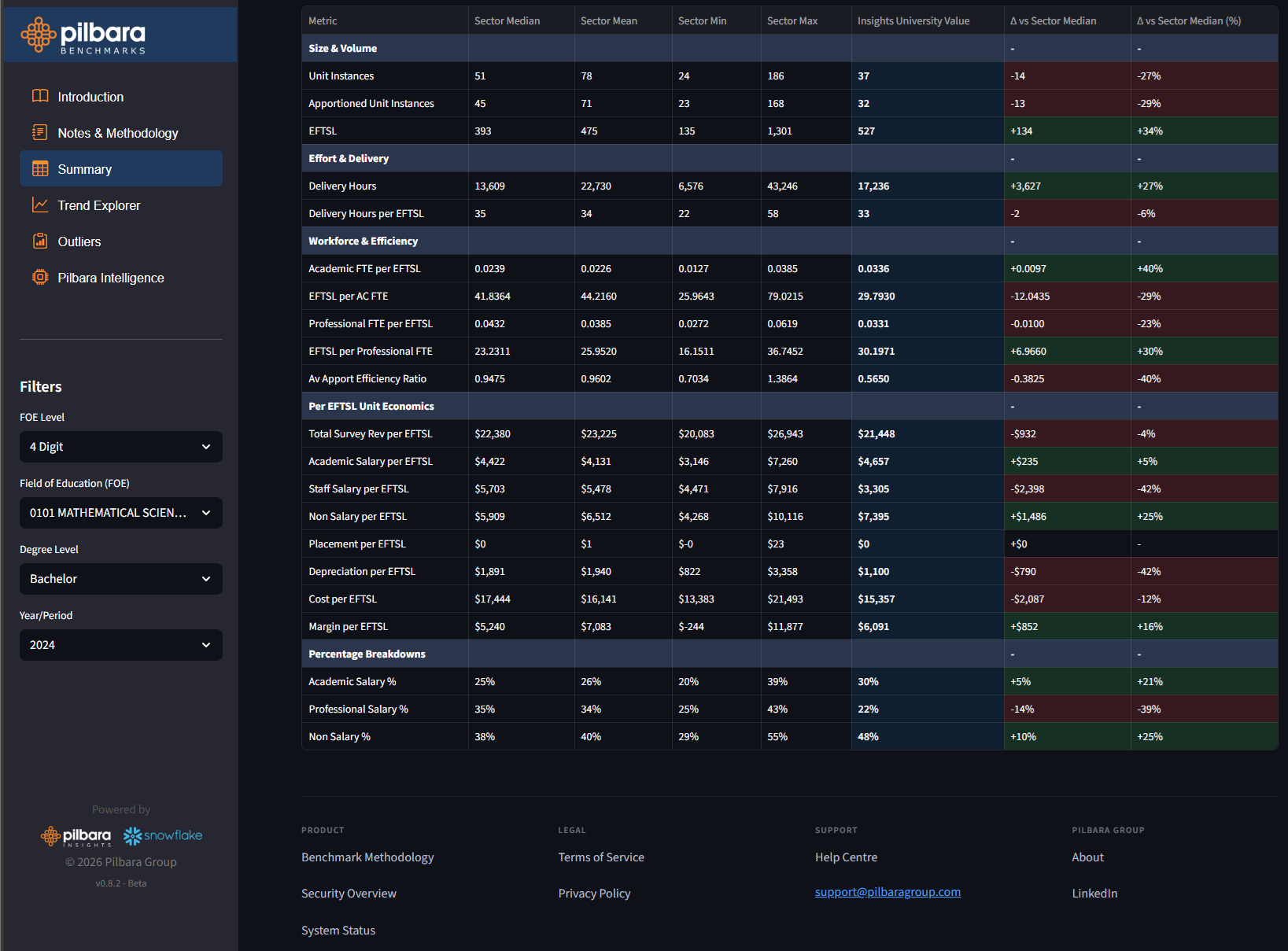Click the Introduction book icon
This screenshot has width=1288, height=951.
tap(40, 96)
